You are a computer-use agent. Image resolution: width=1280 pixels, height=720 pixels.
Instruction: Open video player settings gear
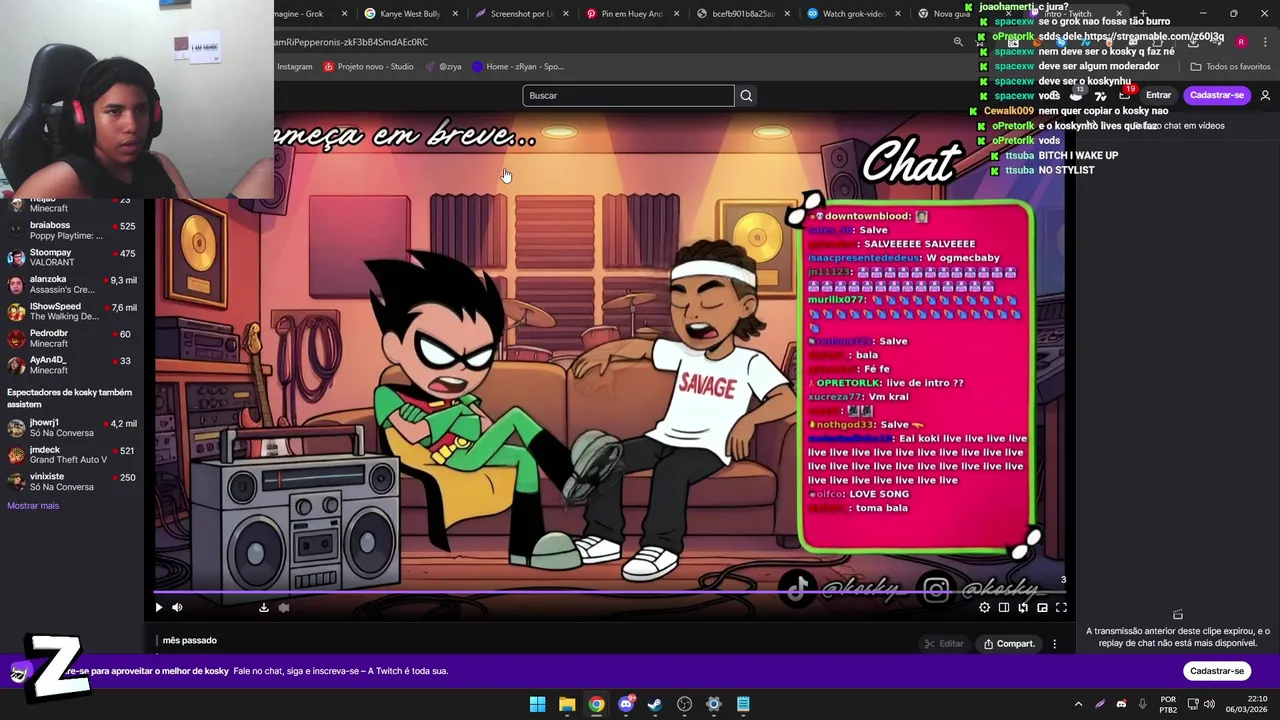point(984,607)
